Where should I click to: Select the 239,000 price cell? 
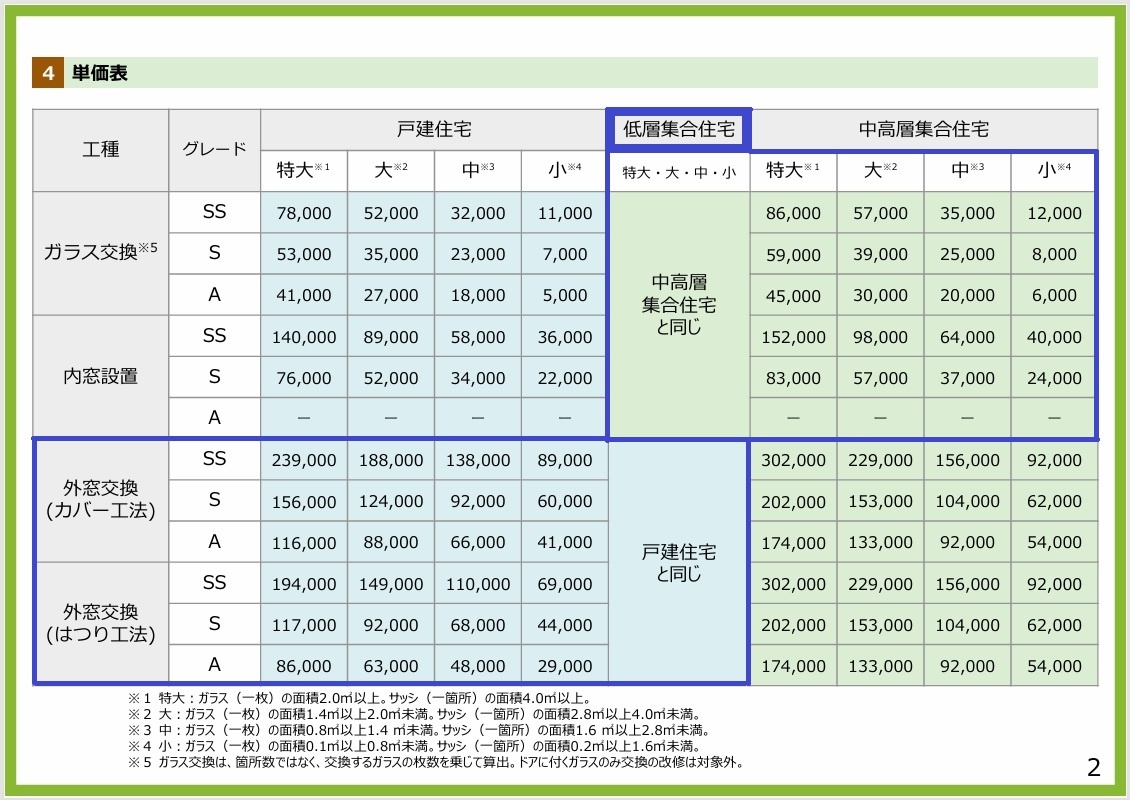tap(304, 460)
